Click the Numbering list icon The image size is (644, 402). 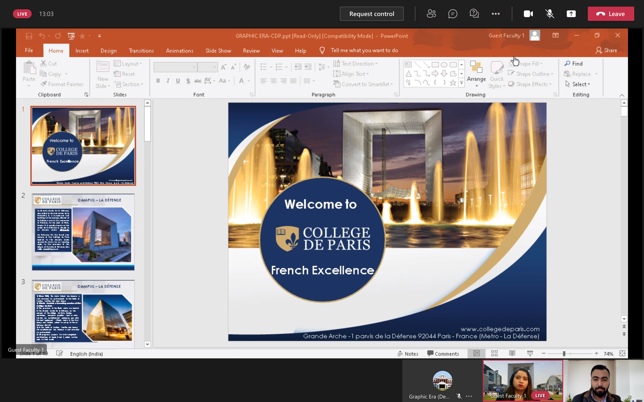click(281, 67)
